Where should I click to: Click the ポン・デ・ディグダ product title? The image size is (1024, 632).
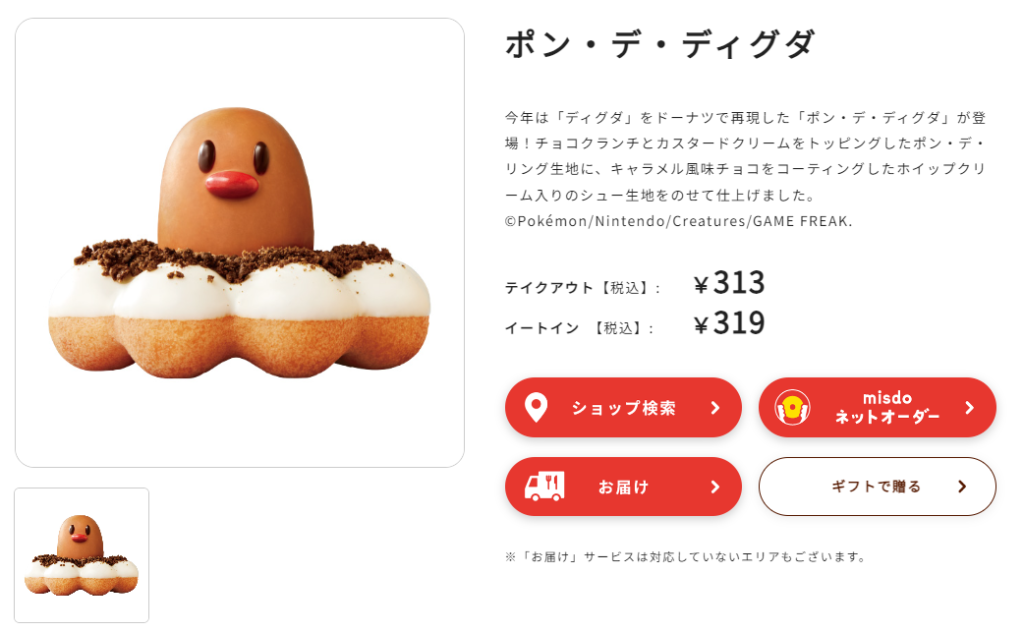coord(660,44)
